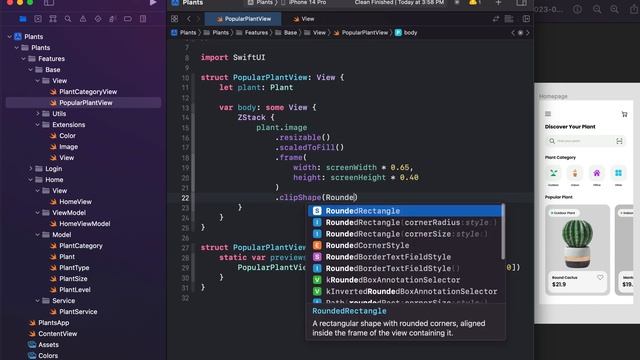Click the cactus plant image thumbnail
This screenshot has height=360, width=640.
[577, 243]
